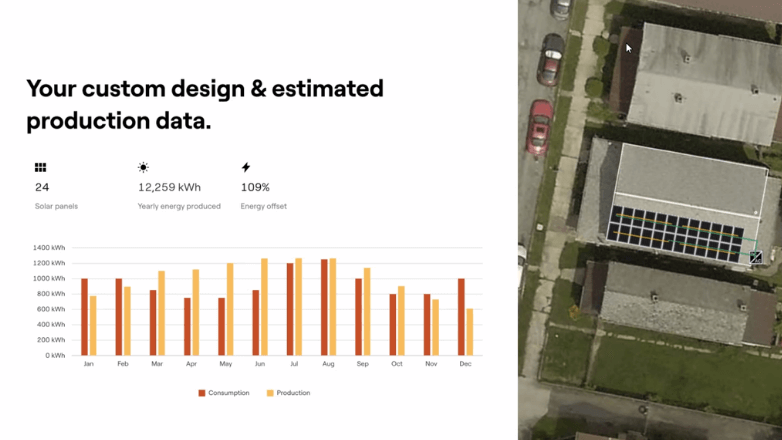782x440 pixels.
Task: Click the January consumption bar
Action: click(85, 317)
